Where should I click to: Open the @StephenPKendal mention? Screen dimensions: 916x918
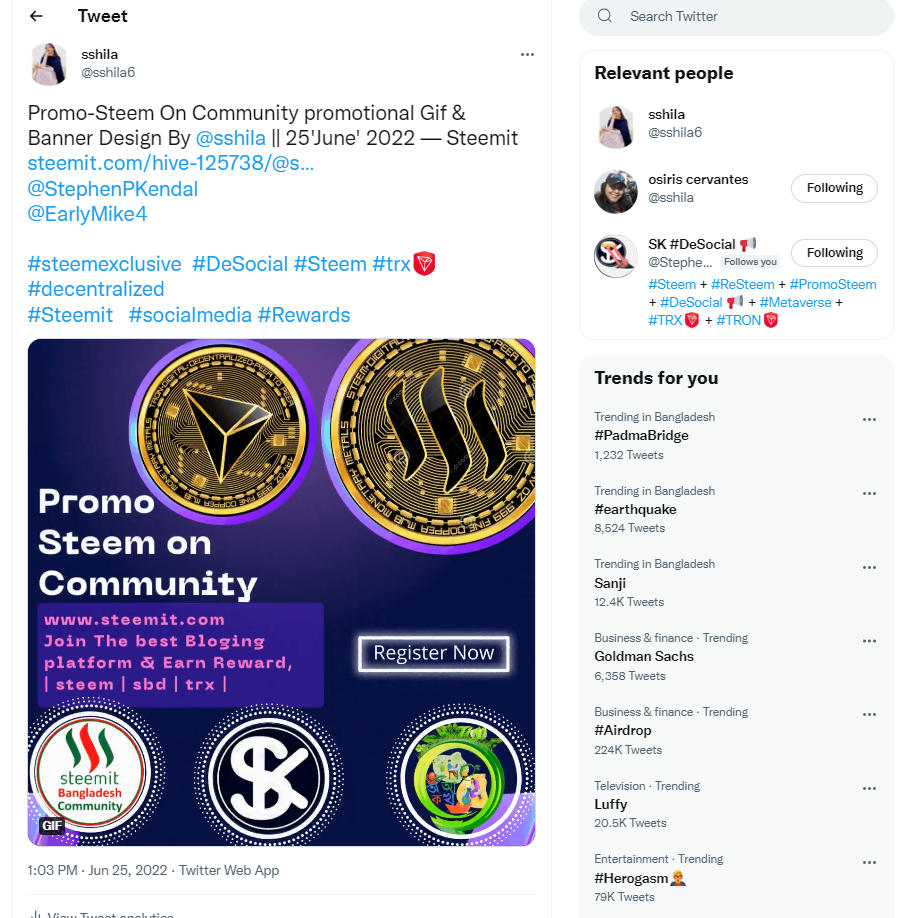pyautogui.click(x=112, y=189)
